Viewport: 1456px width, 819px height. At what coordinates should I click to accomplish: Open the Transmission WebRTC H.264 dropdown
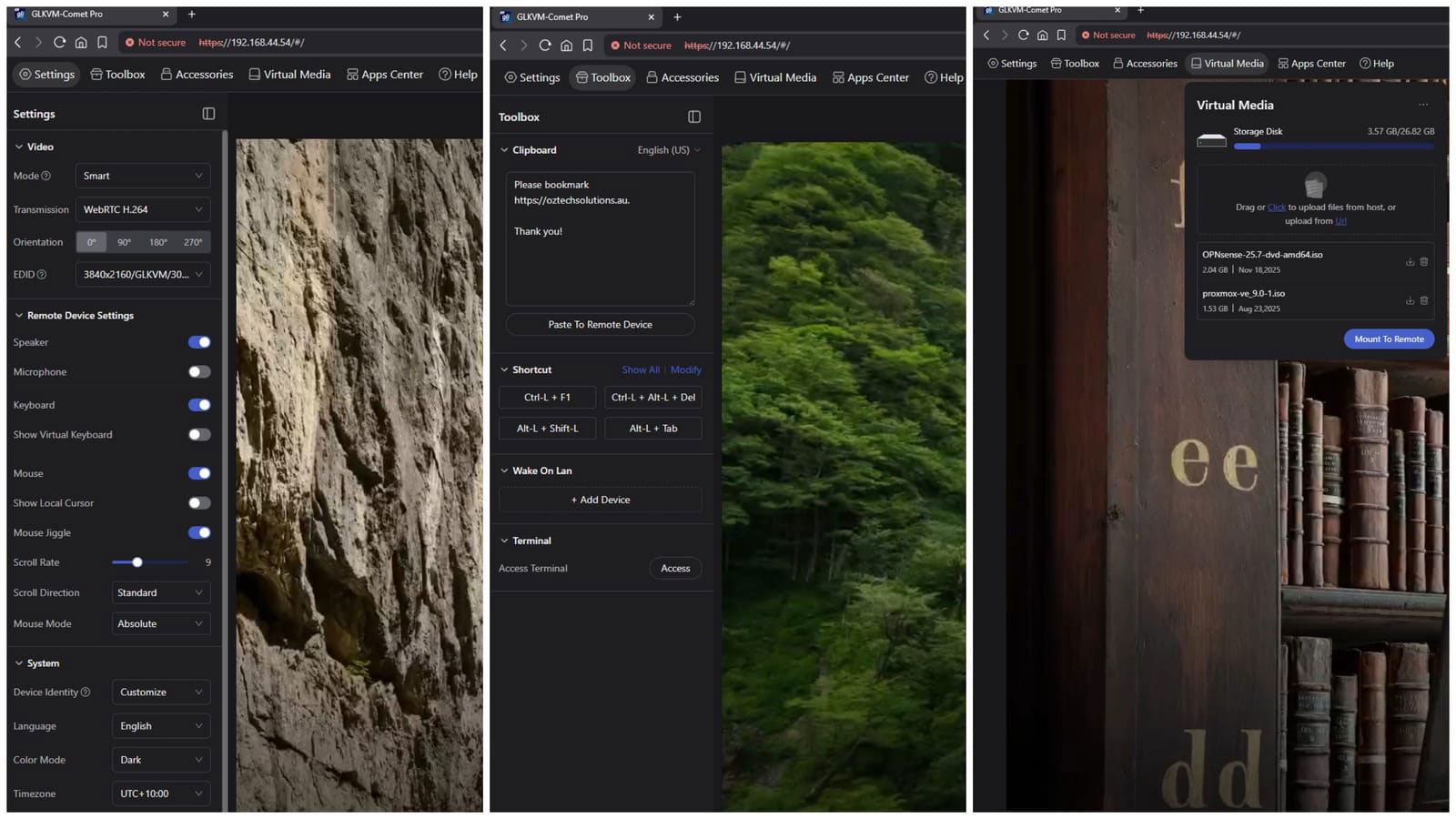[143, 209]
